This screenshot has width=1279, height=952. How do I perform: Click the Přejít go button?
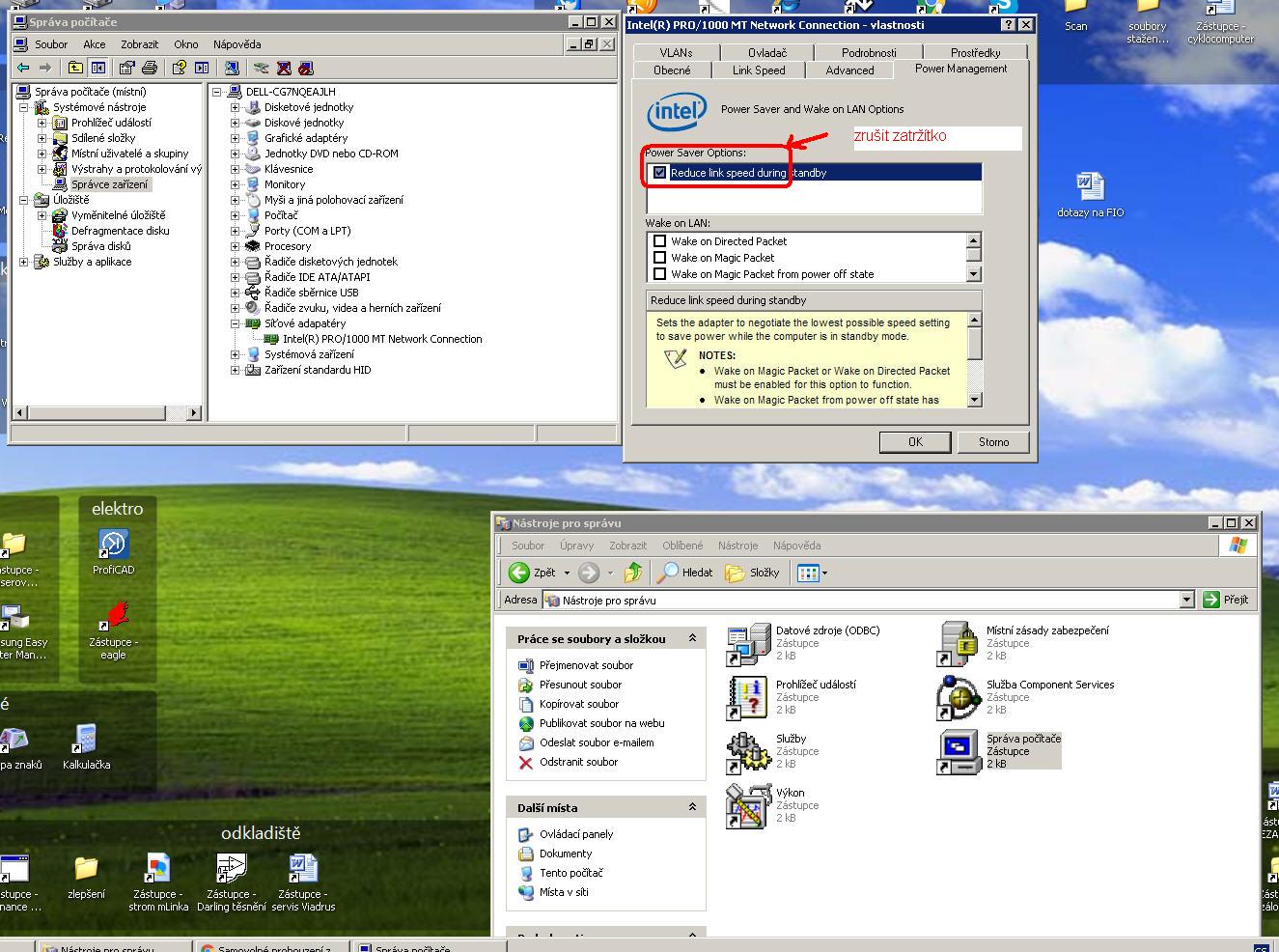pos(1226,600)
